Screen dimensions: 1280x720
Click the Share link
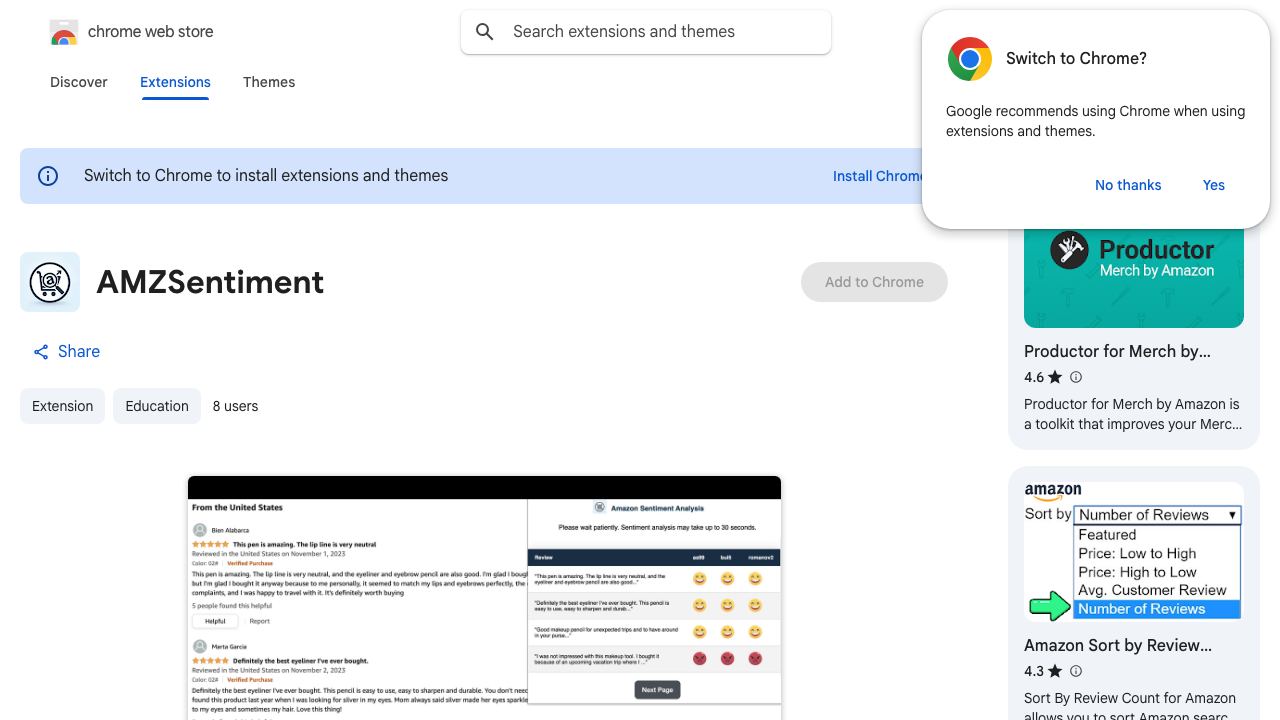click(66, 352)
